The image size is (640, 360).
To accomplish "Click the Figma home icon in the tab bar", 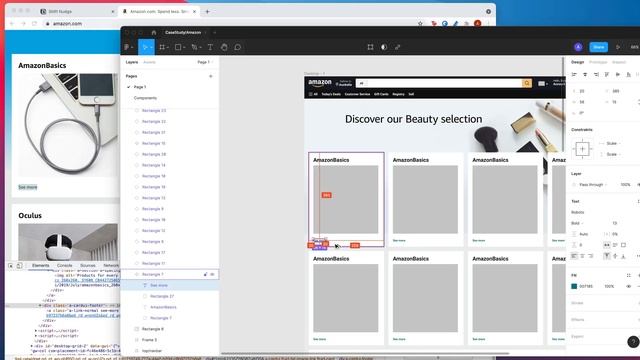I will [x=154, y=33].
